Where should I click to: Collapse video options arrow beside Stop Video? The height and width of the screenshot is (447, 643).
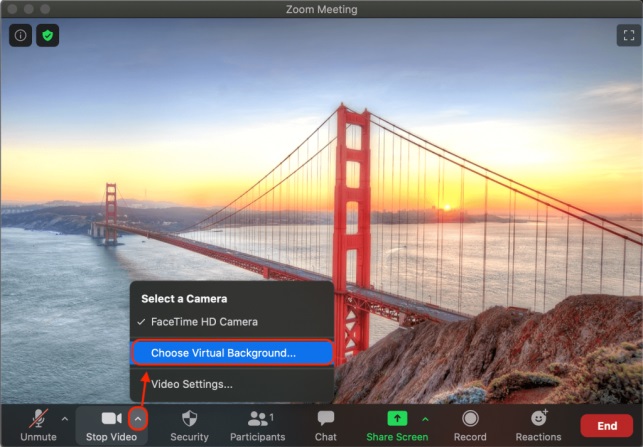click(x=138, y=419)
